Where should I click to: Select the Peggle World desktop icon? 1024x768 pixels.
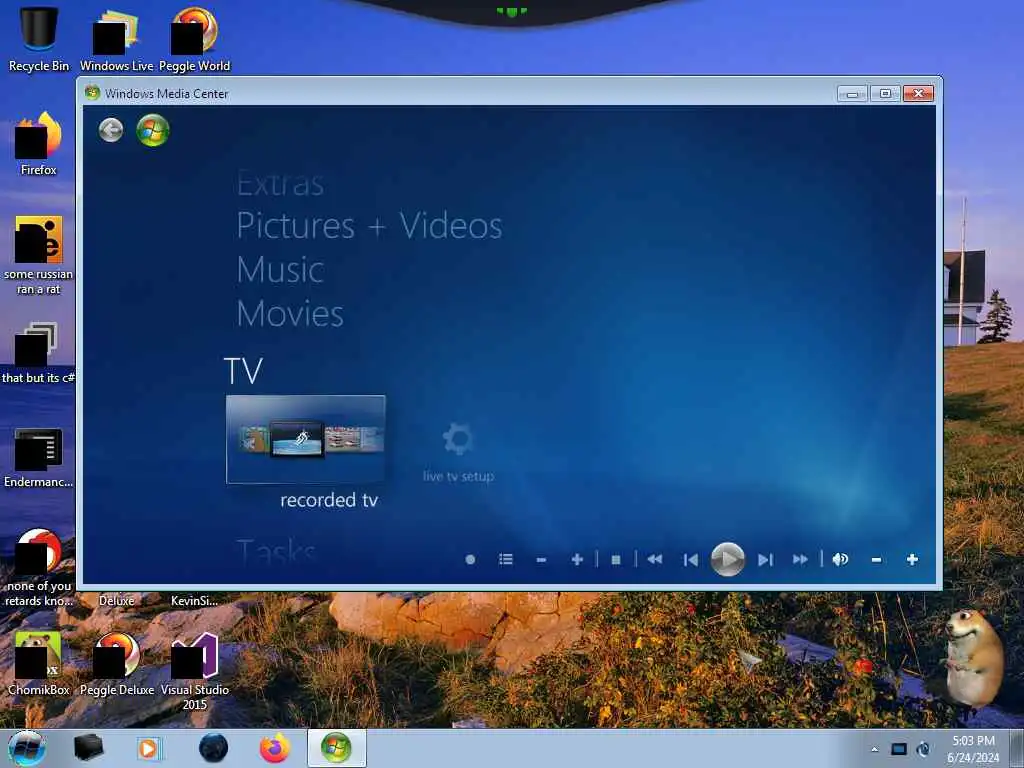[195, 39]
